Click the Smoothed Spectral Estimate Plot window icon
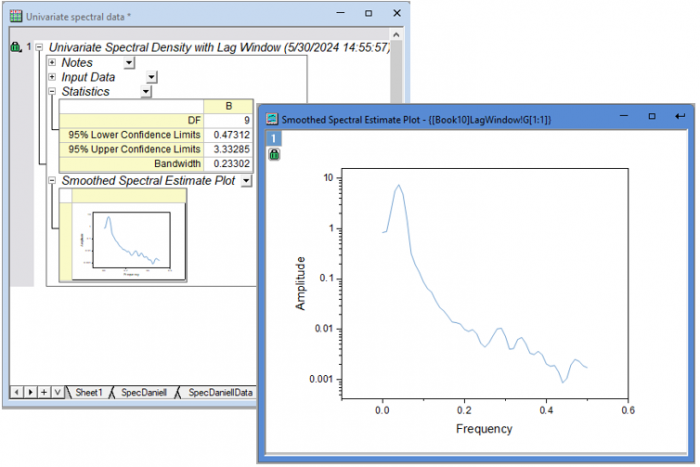Screen dimensions: 700x467 point(272,119)
